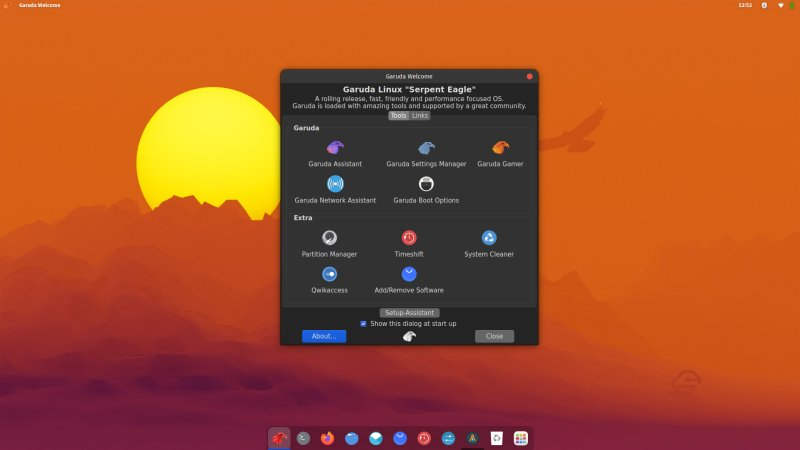The width and height of the screenshot is (800, 450).
Task: Launch Firefox from the dock
Action: point(327,438)
